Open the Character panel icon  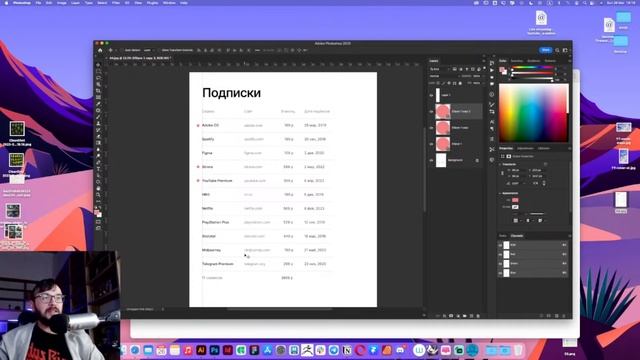pyautogui.click(x=492, y=122)
